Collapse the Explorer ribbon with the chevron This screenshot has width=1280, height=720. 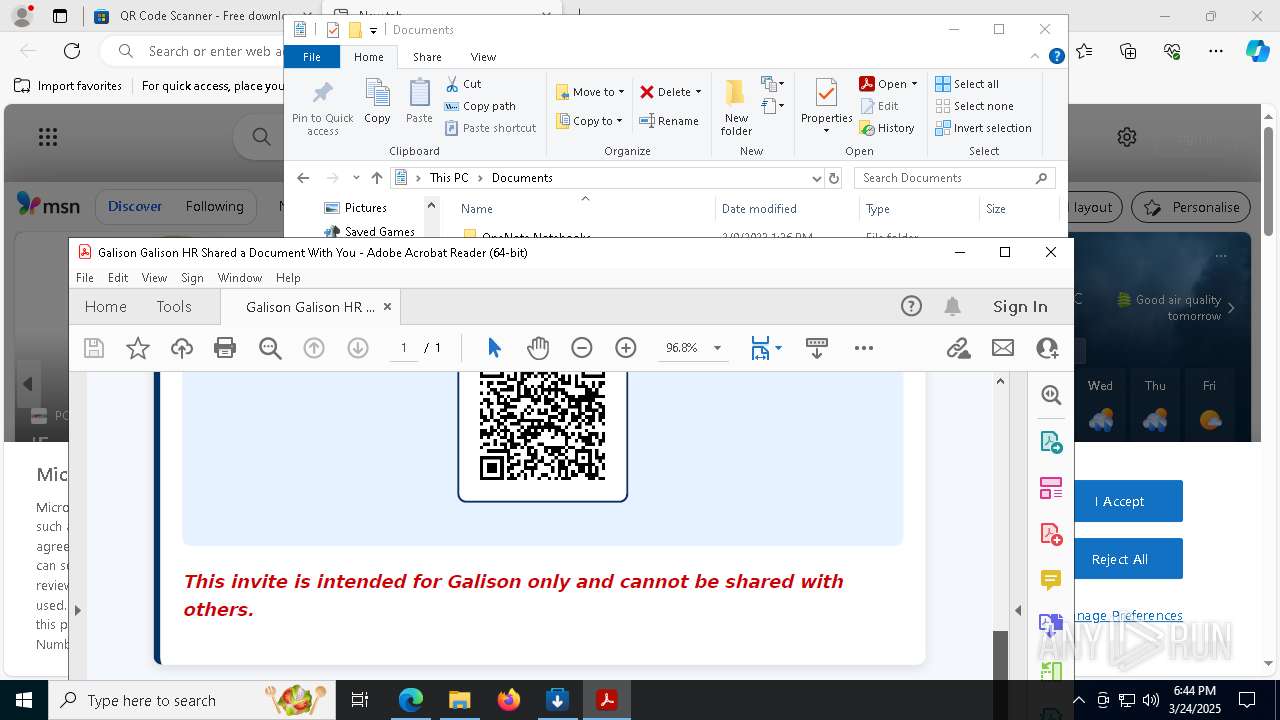pyautogui.click(x=1035, y=57)
